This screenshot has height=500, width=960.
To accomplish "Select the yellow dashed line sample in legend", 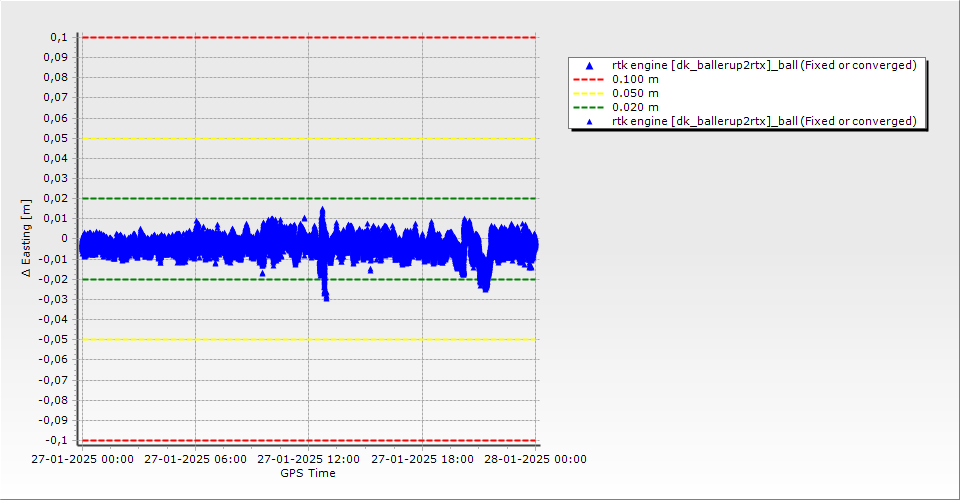I will (x=588, y=94).
